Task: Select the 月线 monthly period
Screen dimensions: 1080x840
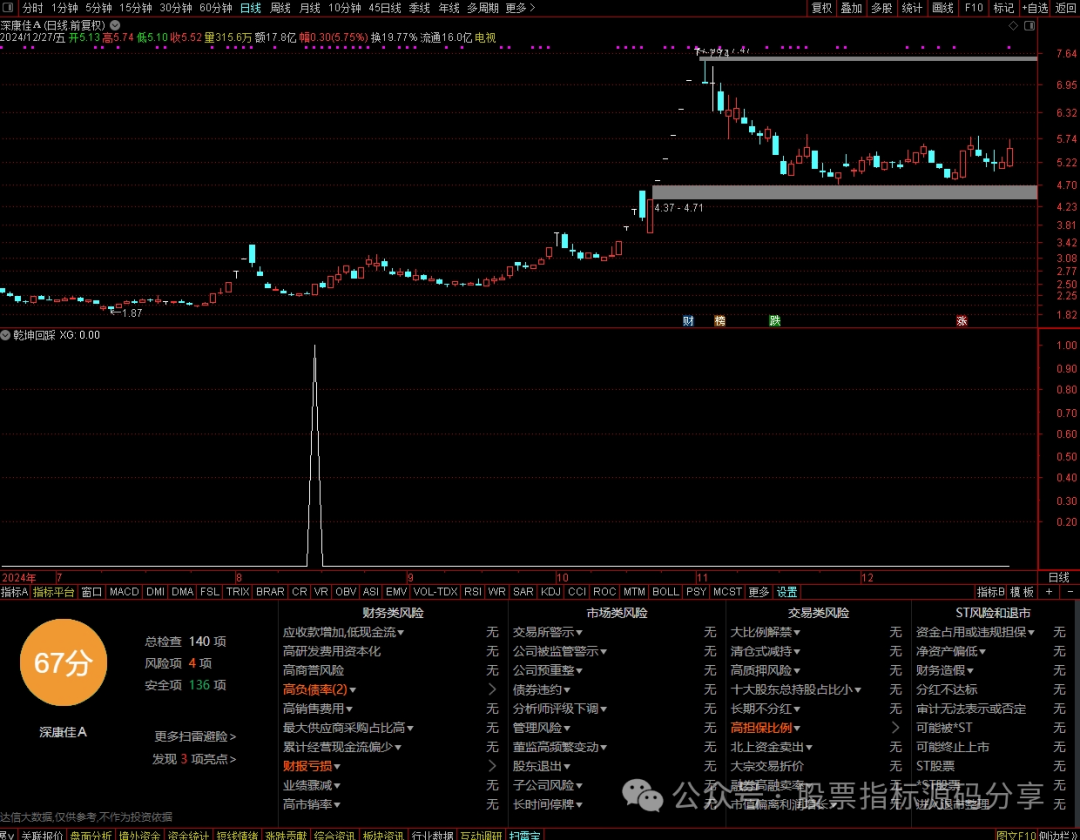Action: (310, 8)
